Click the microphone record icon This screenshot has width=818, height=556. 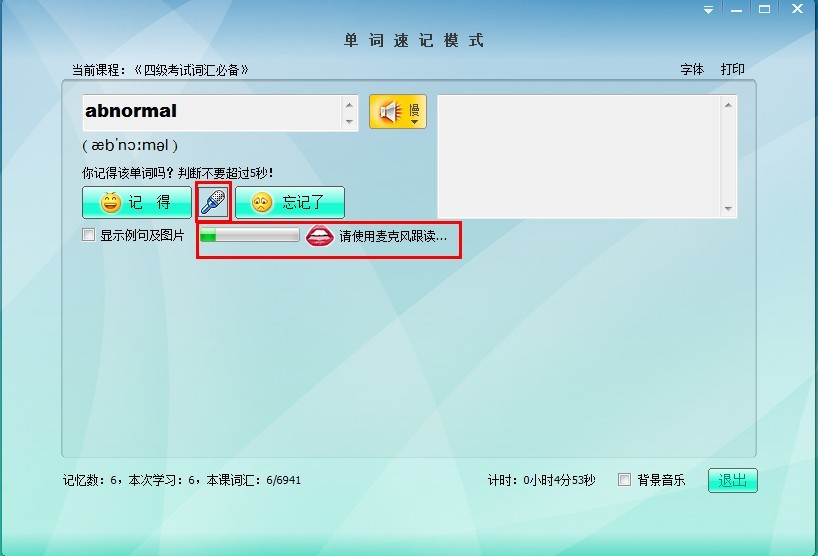(213, 202)
